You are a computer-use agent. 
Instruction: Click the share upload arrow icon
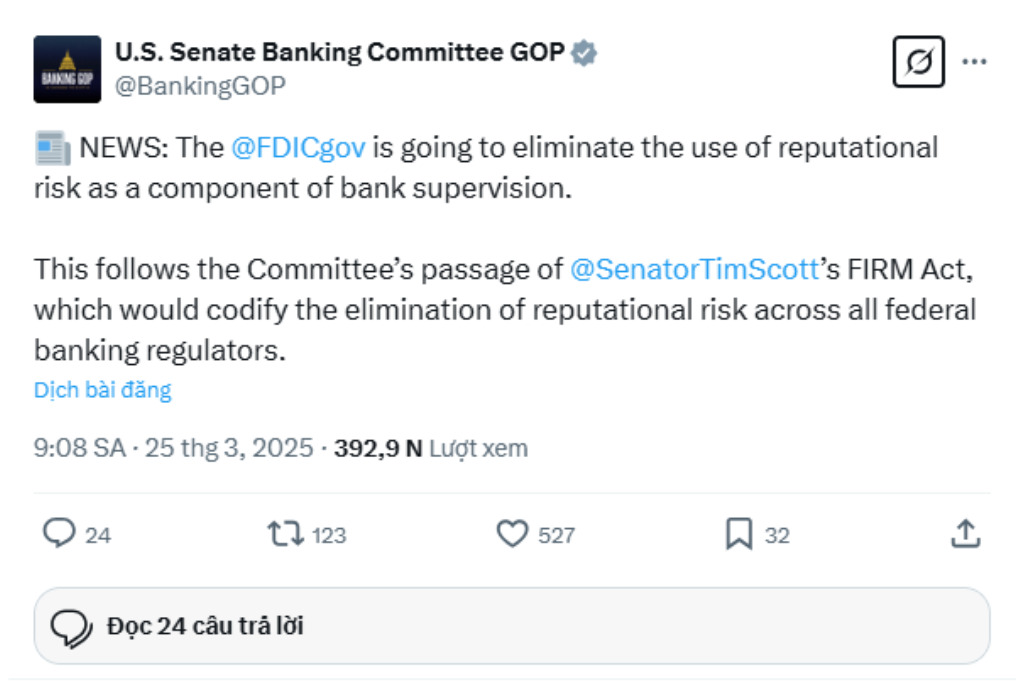965,533
